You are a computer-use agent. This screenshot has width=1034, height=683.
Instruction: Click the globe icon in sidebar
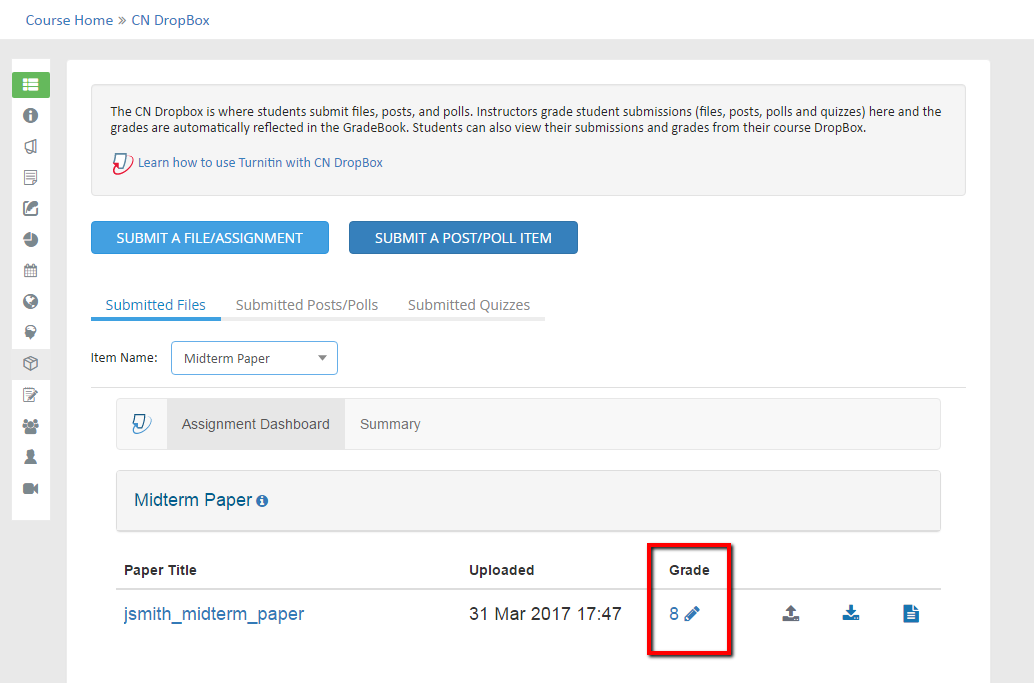point(30,301)
